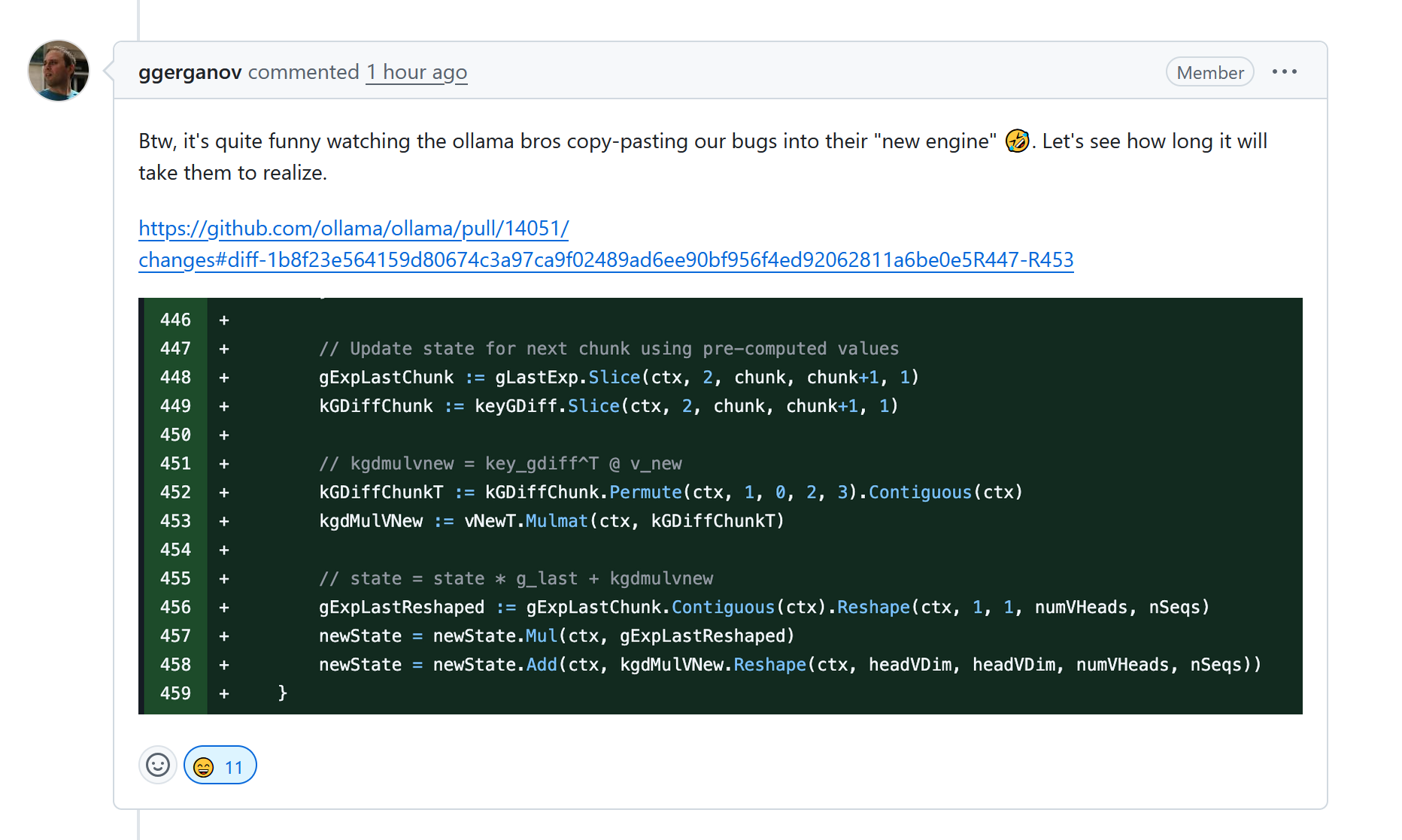Image resolution: width=1402 pixels, height=840 pixels.
Task: Open the comment options three-dot menu
Action: click(x=1285, y=72)
